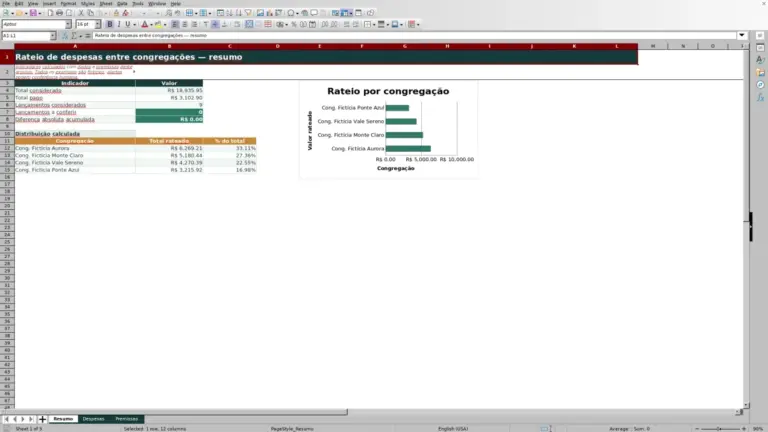Open the sidebar Styles panel icon
Viewport: 768px width, 432px height.
pyautogui.click(x=760, y=60)
